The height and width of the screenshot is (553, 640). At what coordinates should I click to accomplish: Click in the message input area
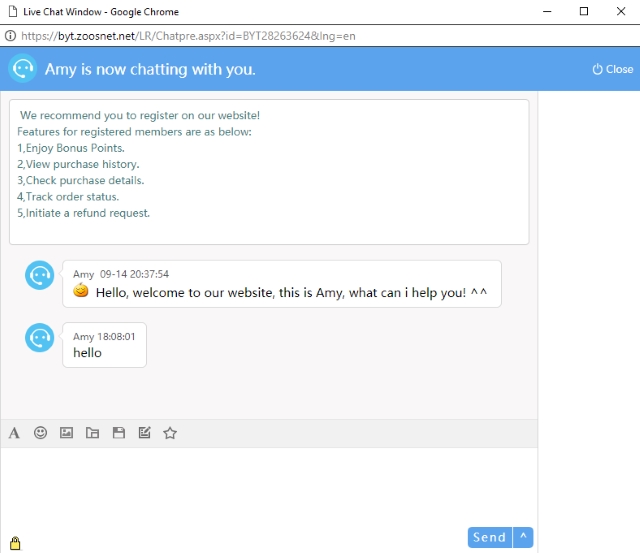[269, 488]
